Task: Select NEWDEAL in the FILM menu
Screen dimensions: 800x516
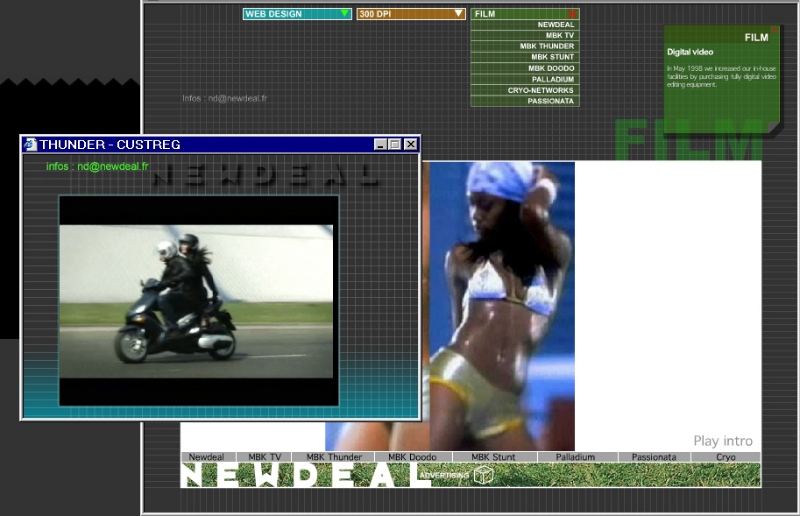Action: pos(525,24)
